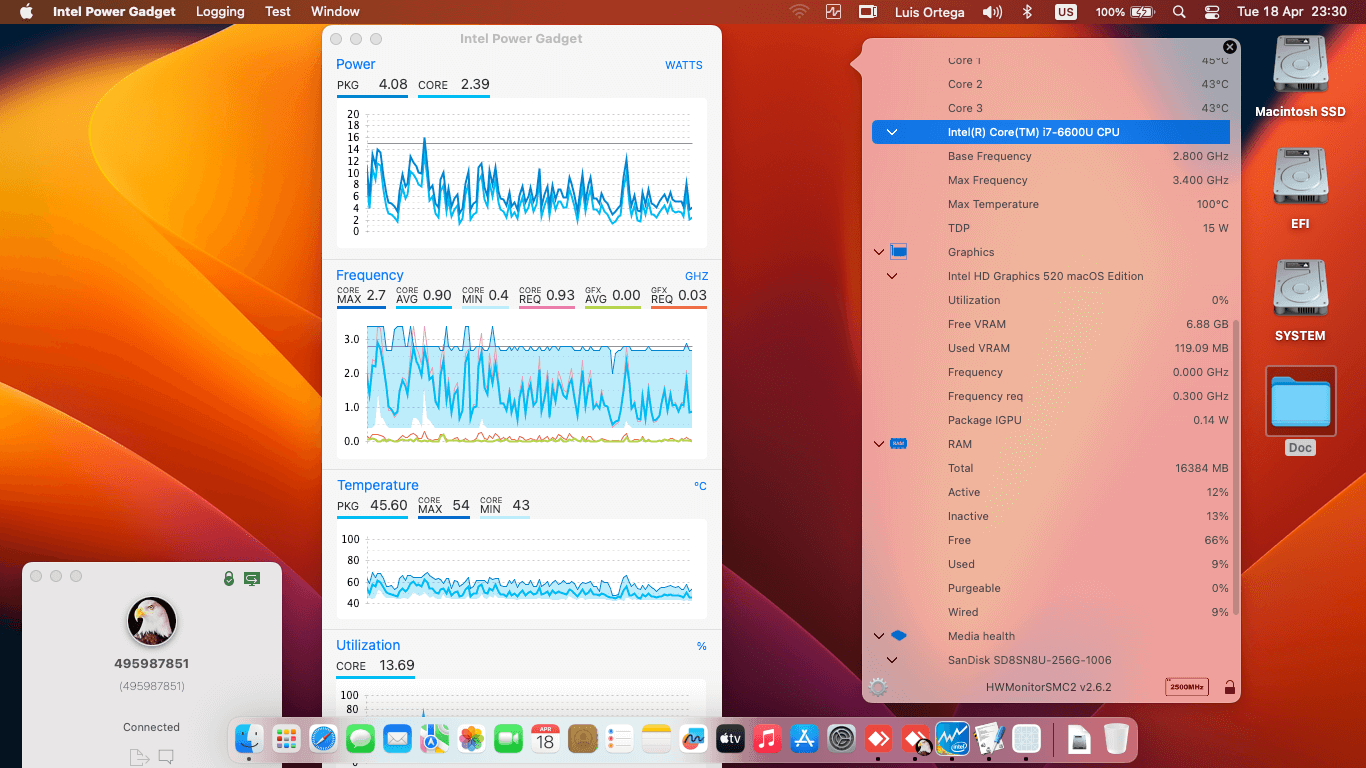The height and width of the screenshot is (768, 1366).
Task: Click US input source in menu bar
Action: pos(1066,12)
